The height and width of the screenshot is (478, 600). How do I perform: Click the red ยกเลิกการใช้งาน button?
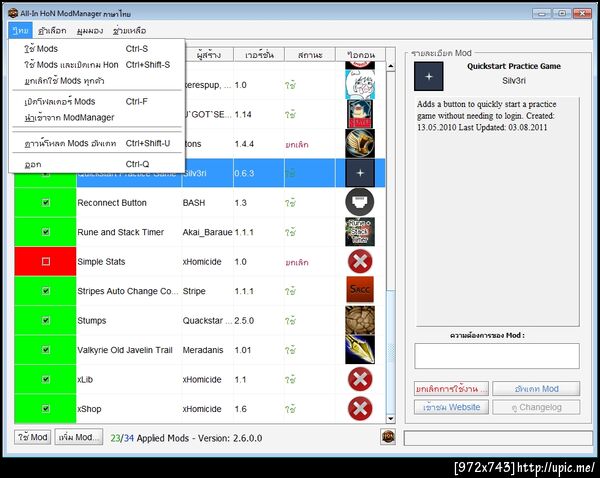[x=451, y=389]
